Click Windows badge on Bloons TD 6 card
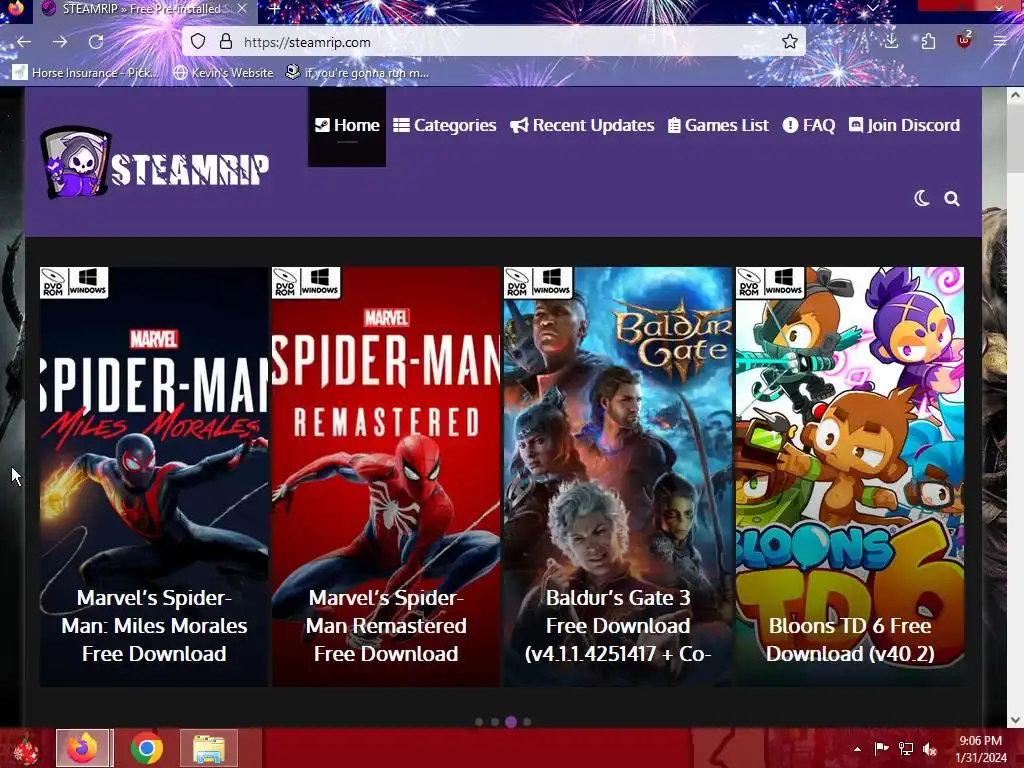The height and width of the screenshot is (768, 1024). tap(784, 282)
